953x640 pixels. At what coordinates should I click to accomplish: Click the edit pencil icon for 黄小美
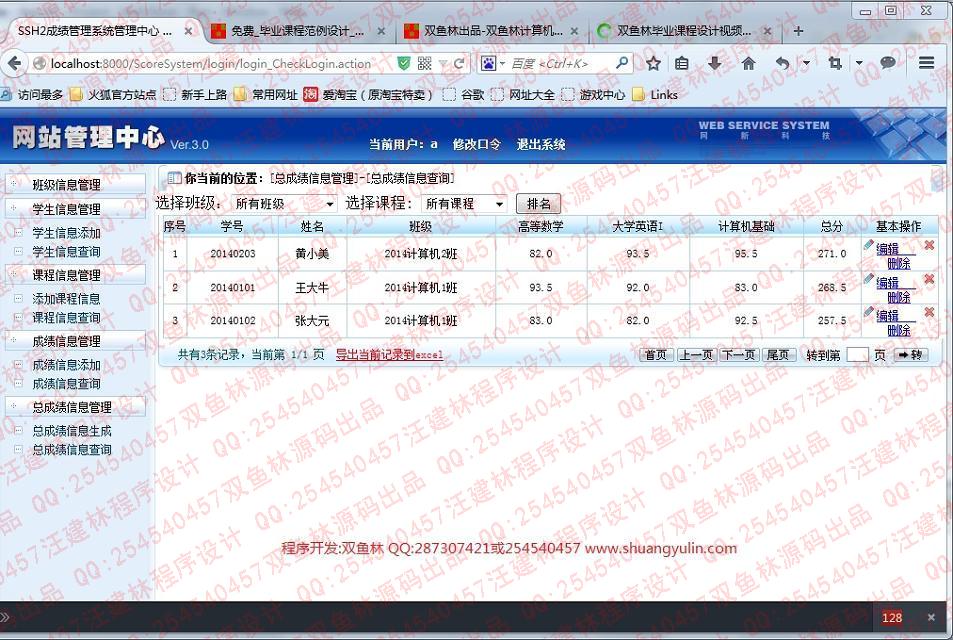(x=868, y=244)
